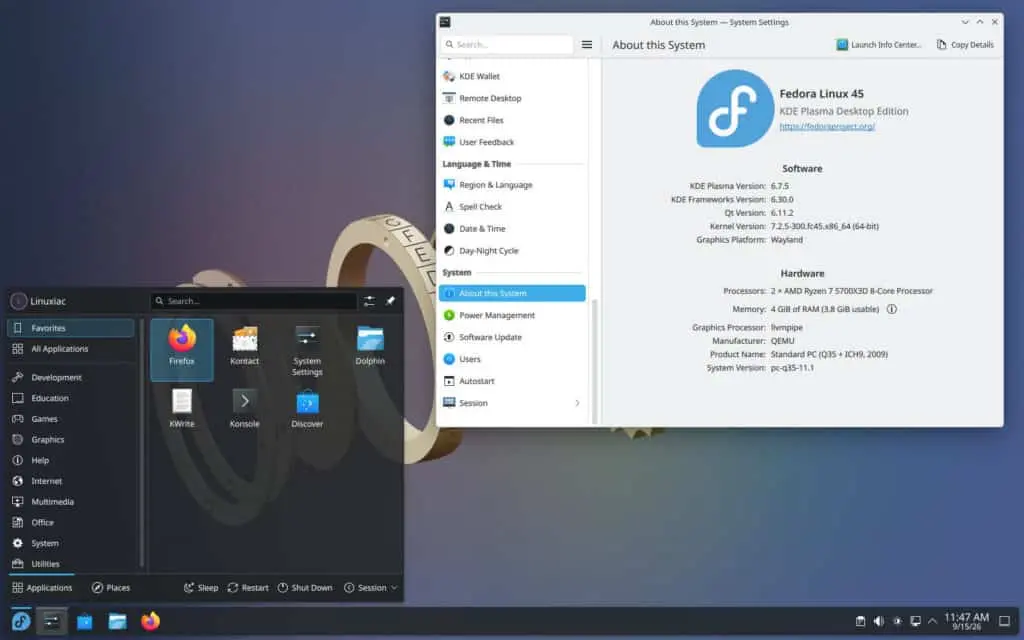Click the Sleep button
1024x640 pixels.
201,588
